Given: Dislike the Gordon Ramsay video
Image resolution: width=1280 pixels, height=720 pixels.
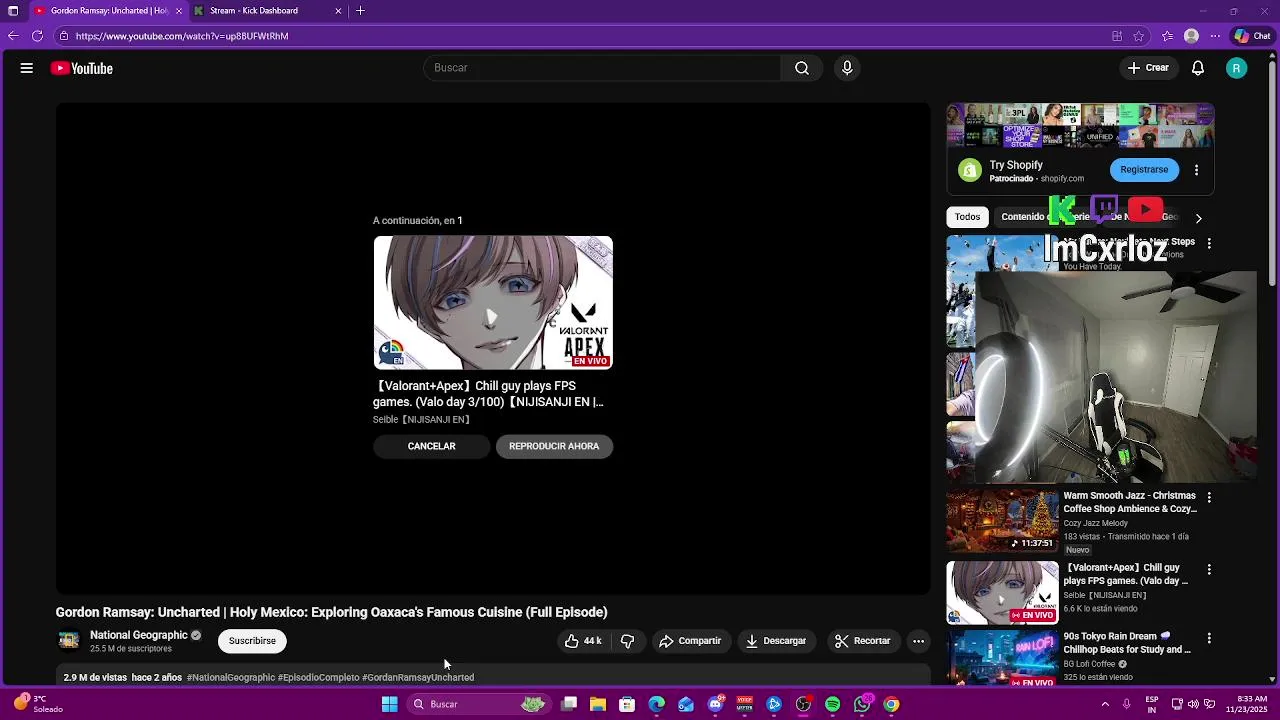Looking at the screenshot, I should pyautogui.click(x=628, y=641).
